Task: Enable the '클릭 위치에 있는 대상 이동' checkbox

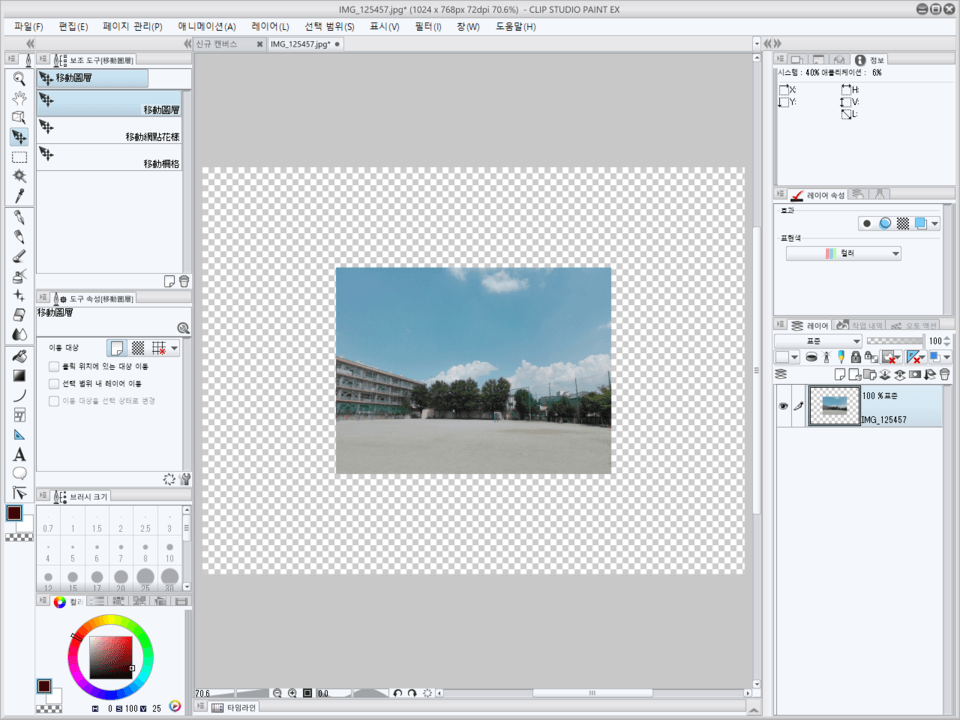Action: coord(54,367)
